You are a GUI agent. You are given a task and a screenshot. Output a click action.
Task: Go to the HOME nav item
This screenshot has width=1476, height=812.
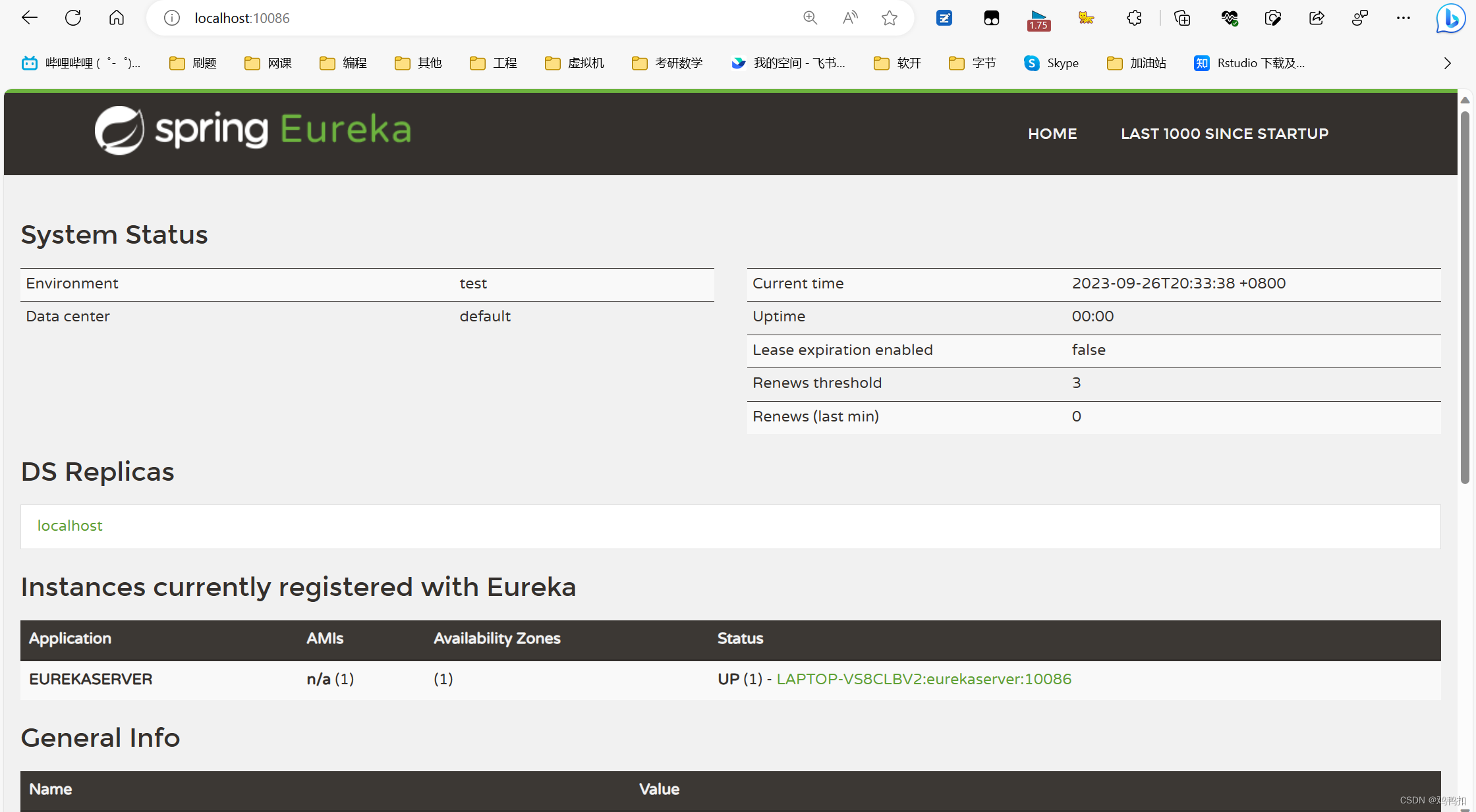click(x=1052, y=134)
